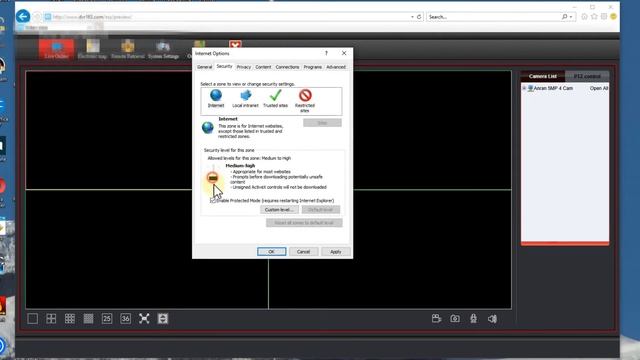Image resolution: width=640 pixels, height=360 pixels.
Task: Open the Electronic map module
Action: coord(92,49)
